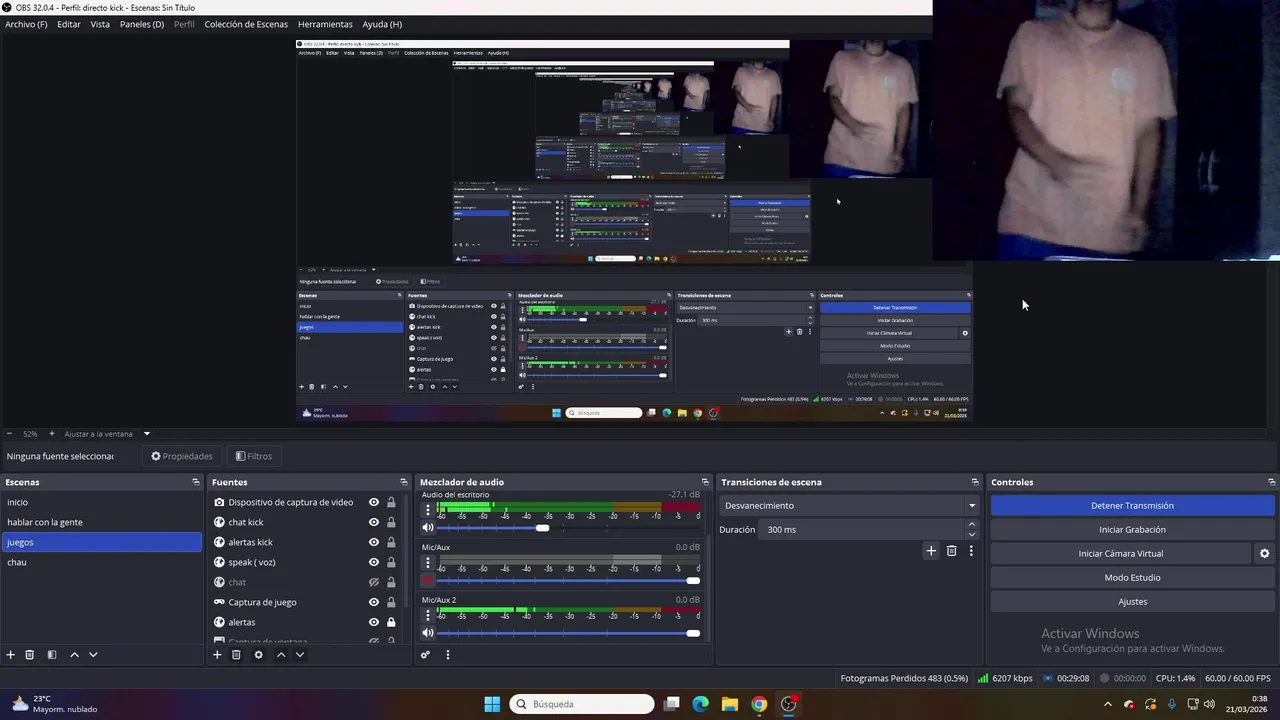Add a new source in Fuentes panel

[x=217, y=655]
